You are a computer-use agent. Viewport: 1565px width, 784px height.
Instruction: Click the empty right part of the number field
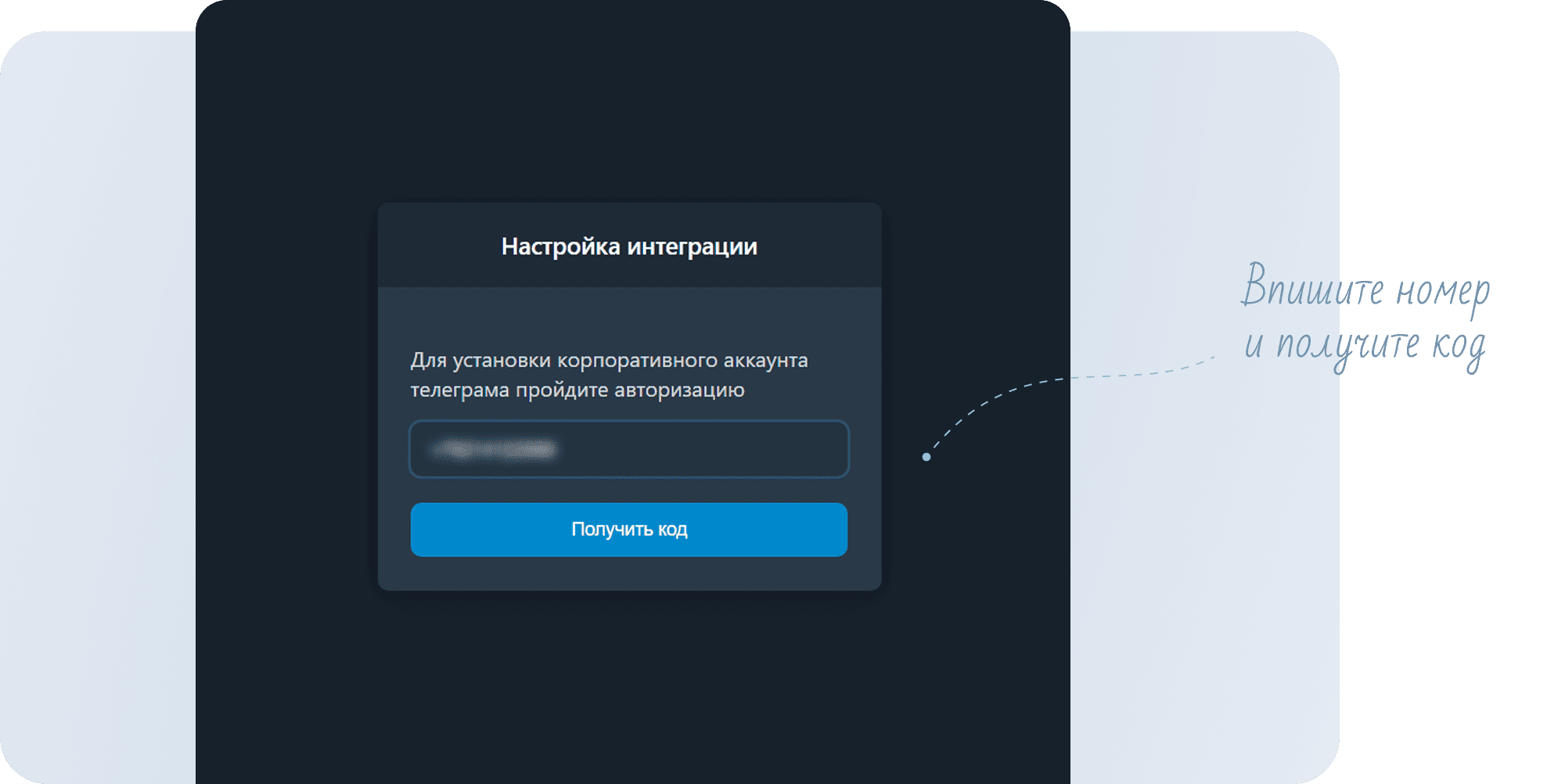point(743,449)
